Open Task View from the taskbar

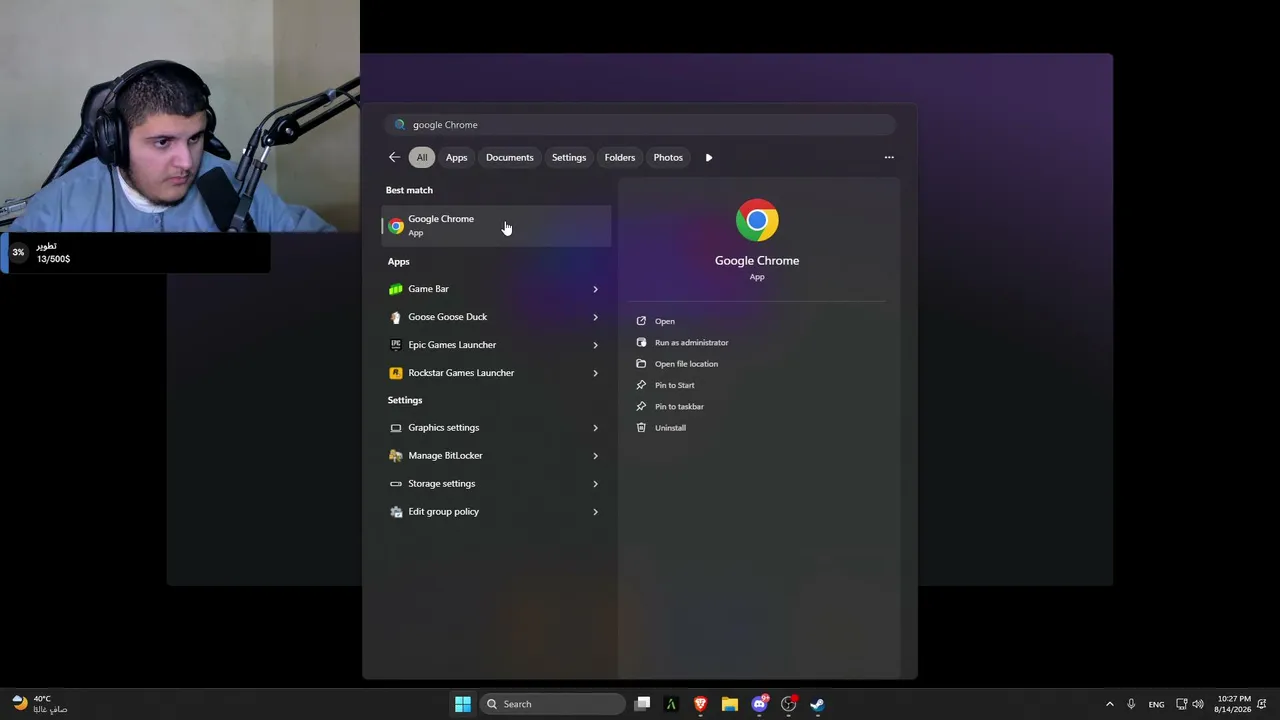click(x=643, y=704)
